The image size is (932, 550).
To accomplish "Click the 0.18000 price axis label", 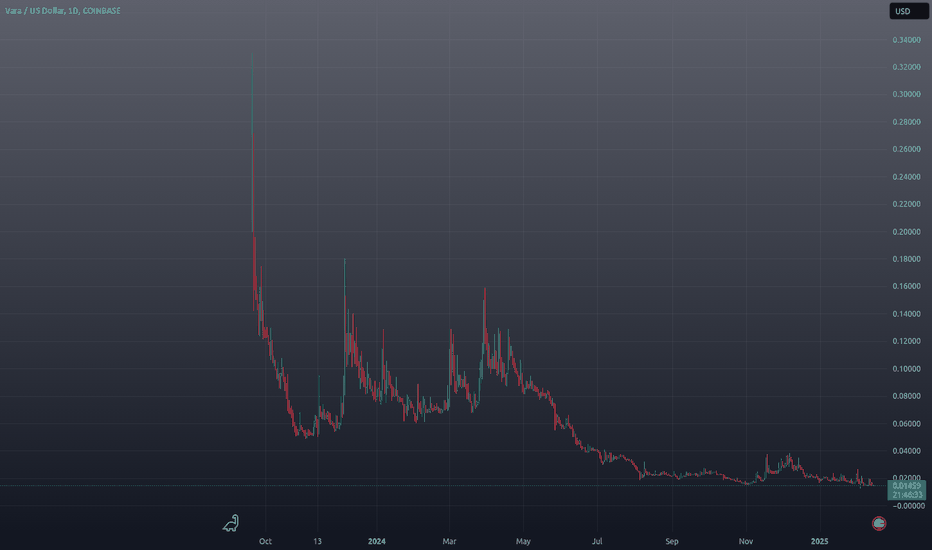I will [x=906, y=259].
